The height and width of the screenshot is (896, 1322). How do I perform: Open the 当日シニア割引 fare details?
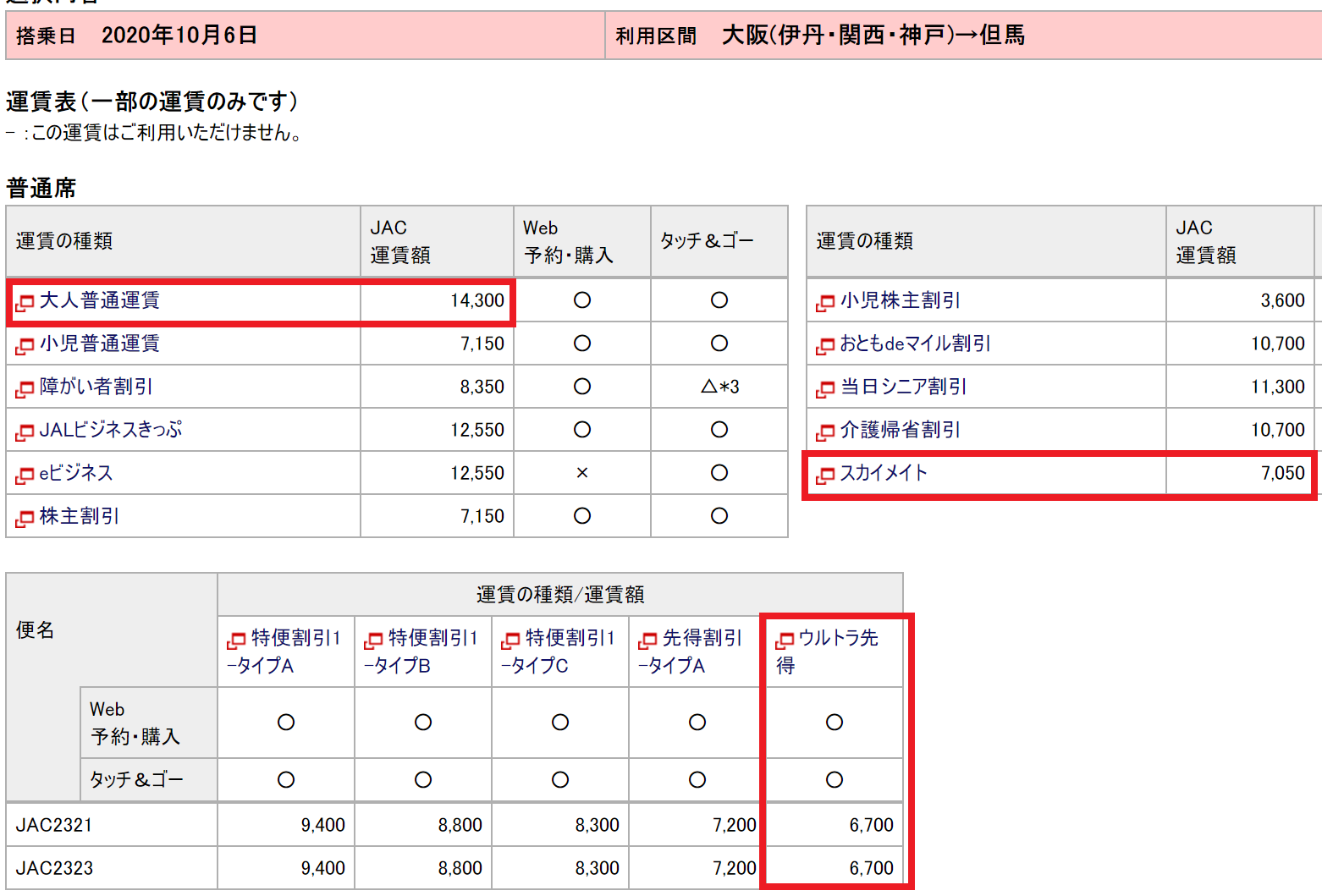pos(902,387)
